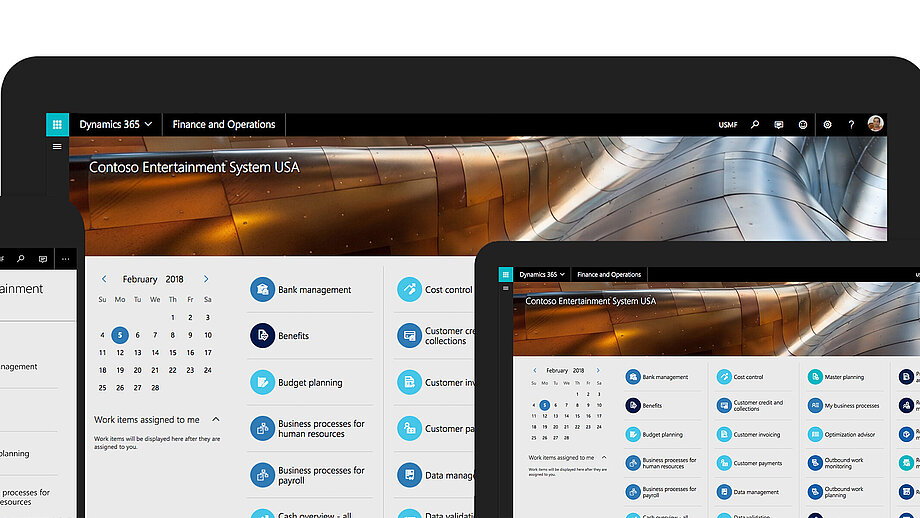Go to next month on large monitor calendar

coord(206,279)
